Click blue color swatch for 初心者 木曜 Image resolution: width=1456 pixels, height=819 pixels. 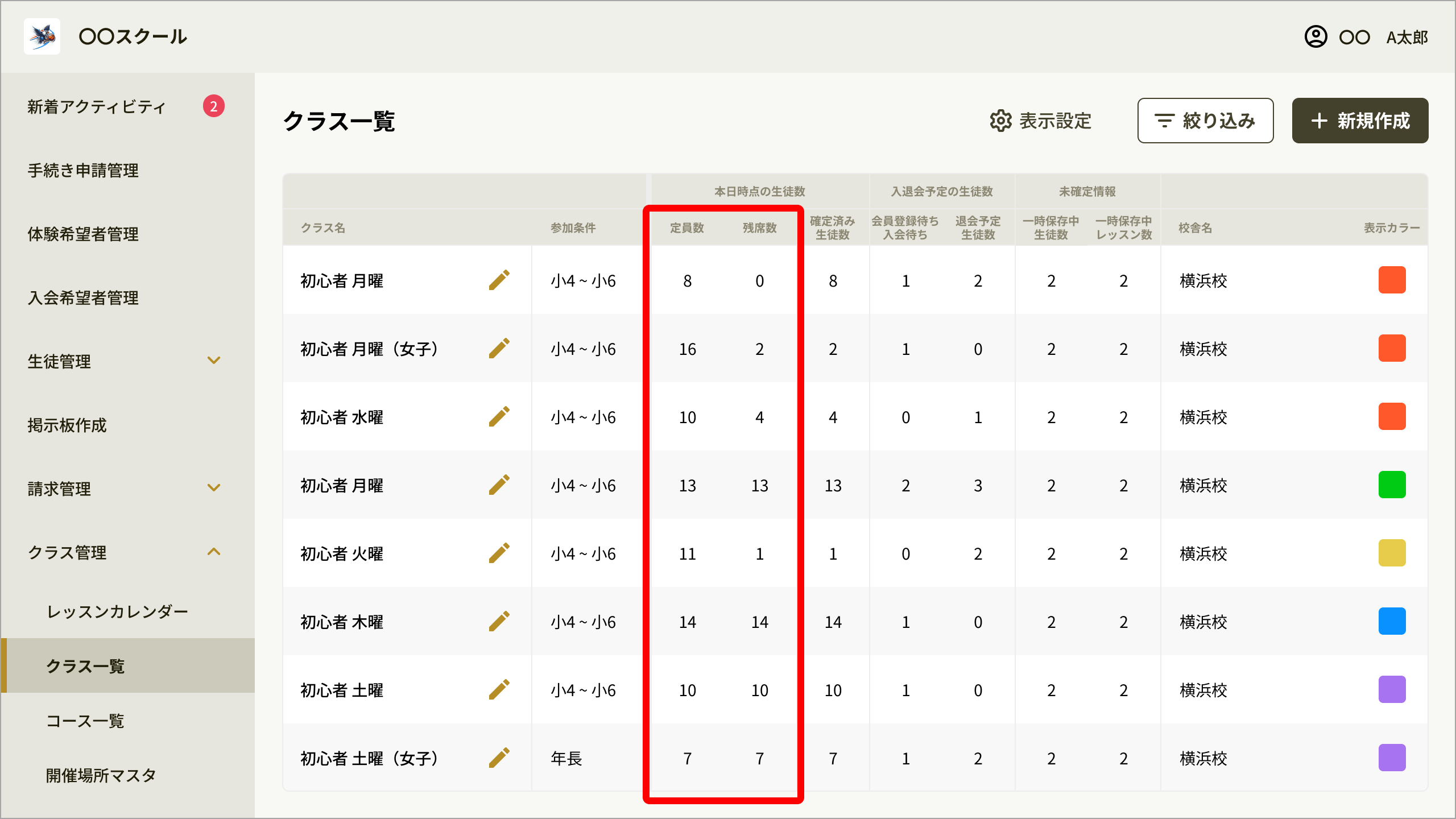coord(1392,621)
